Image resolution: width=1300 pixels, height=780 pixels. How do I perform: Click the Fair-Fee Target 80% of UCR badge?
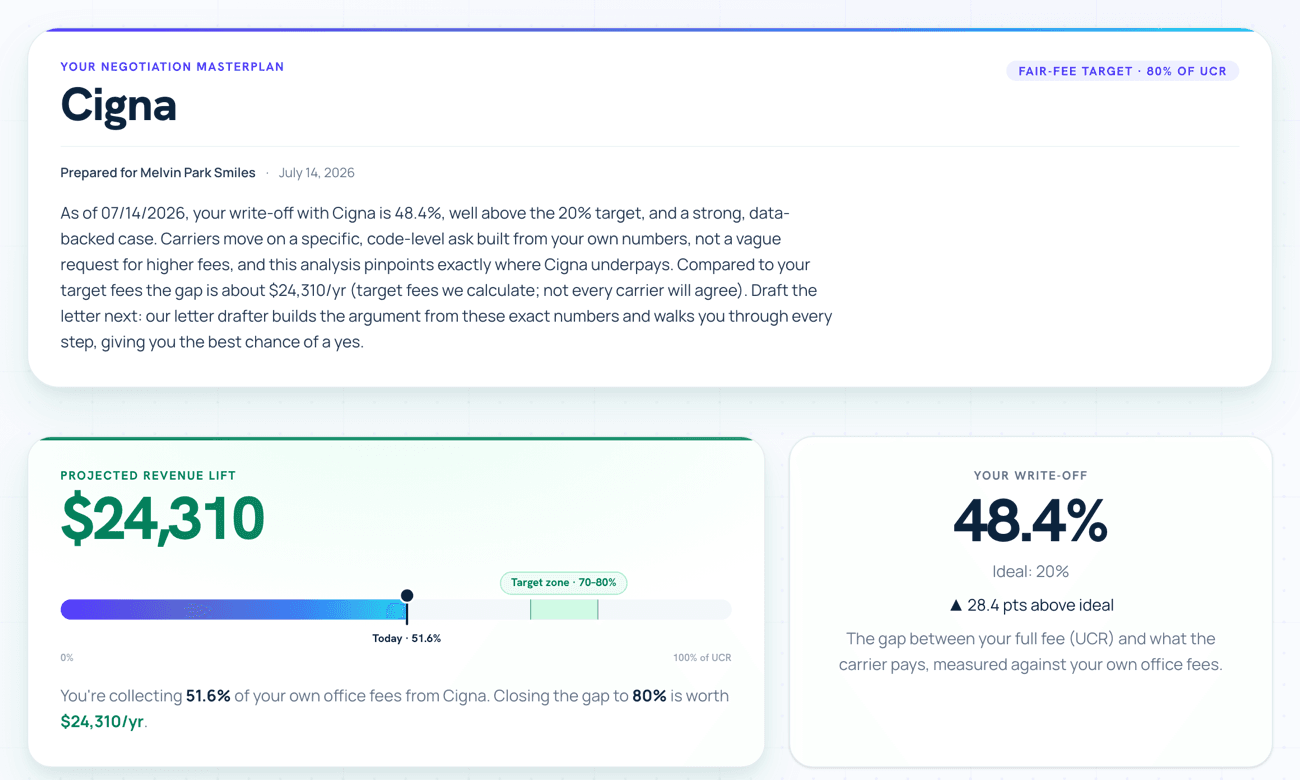pyautogui.click(x=1122, y=71)
